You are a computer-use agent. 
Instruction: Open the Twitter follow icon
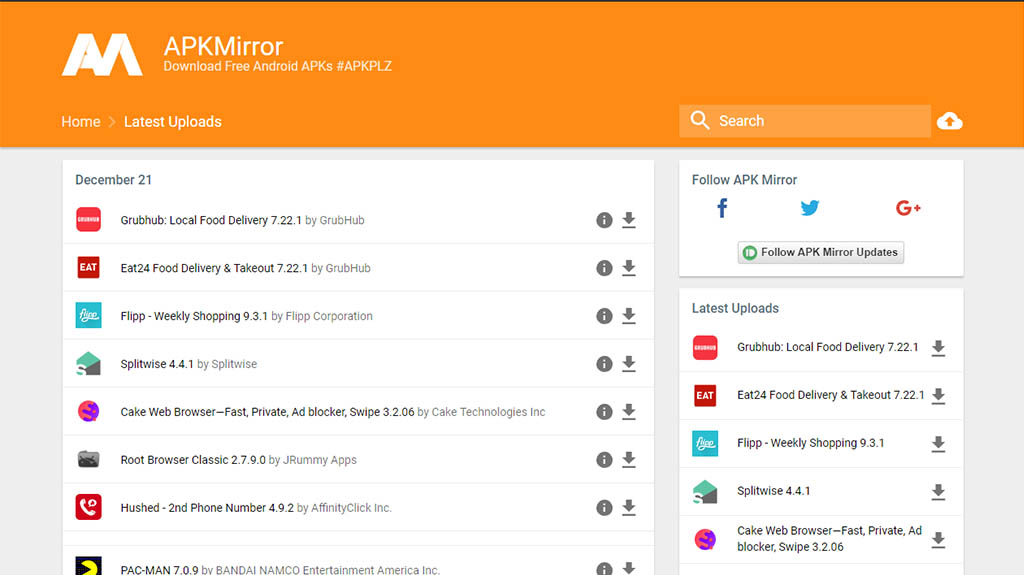click(x=809, y=208)
